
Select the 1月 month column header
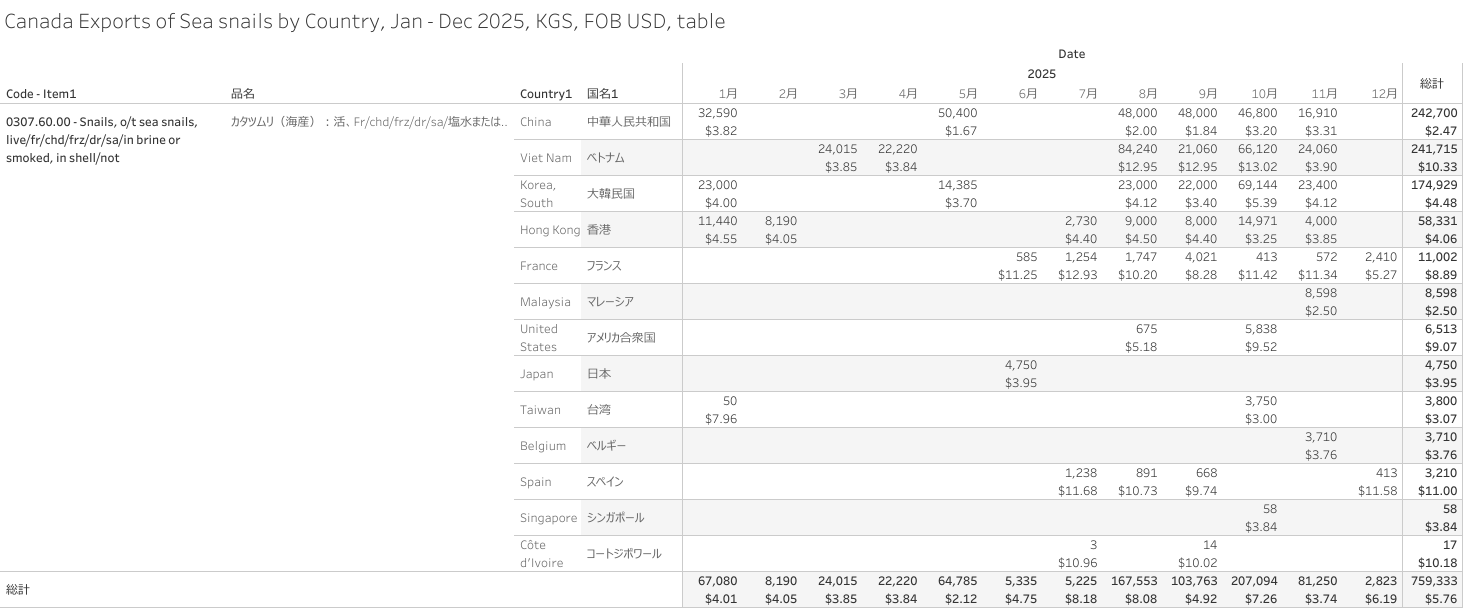click(x=728, y=94)
